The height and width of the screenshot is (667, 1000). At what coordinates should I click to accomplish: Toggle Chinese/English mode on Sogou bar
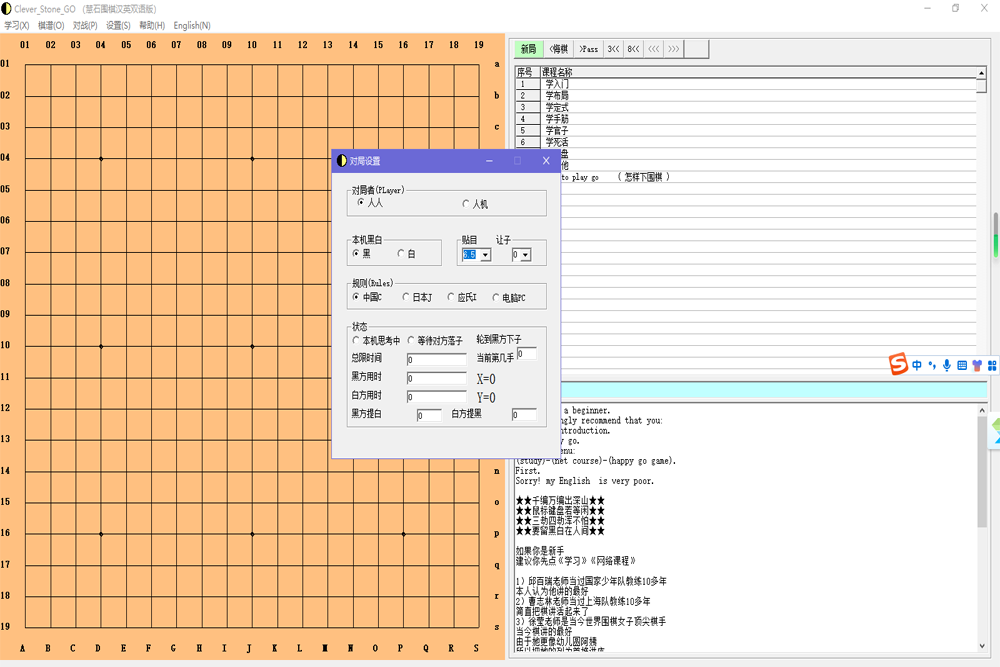pos(917,366)
